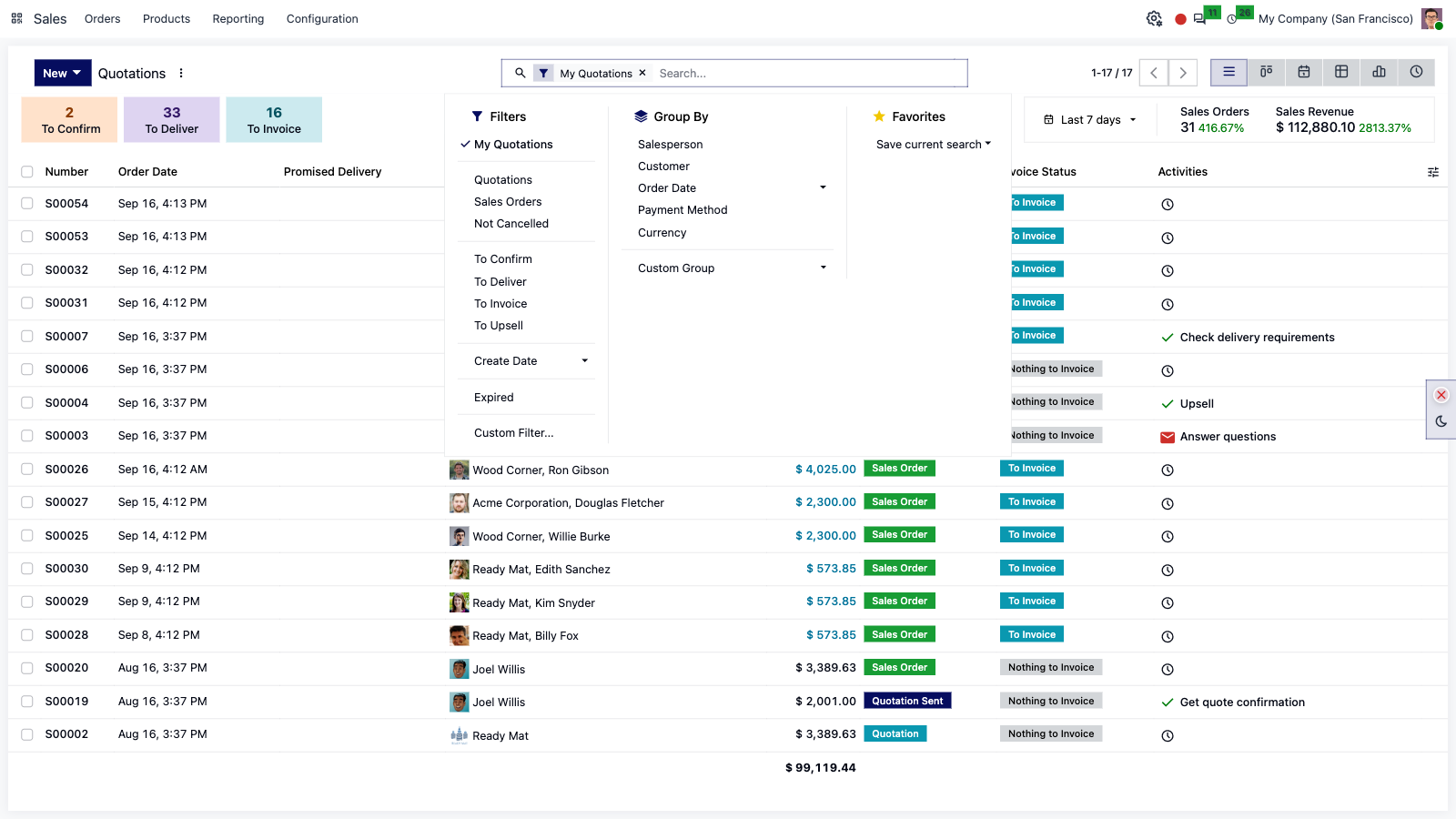Viewport: 1456px width, 819px height.
Task: Open the Activity view clock icon
Action: pos(1416,73)
